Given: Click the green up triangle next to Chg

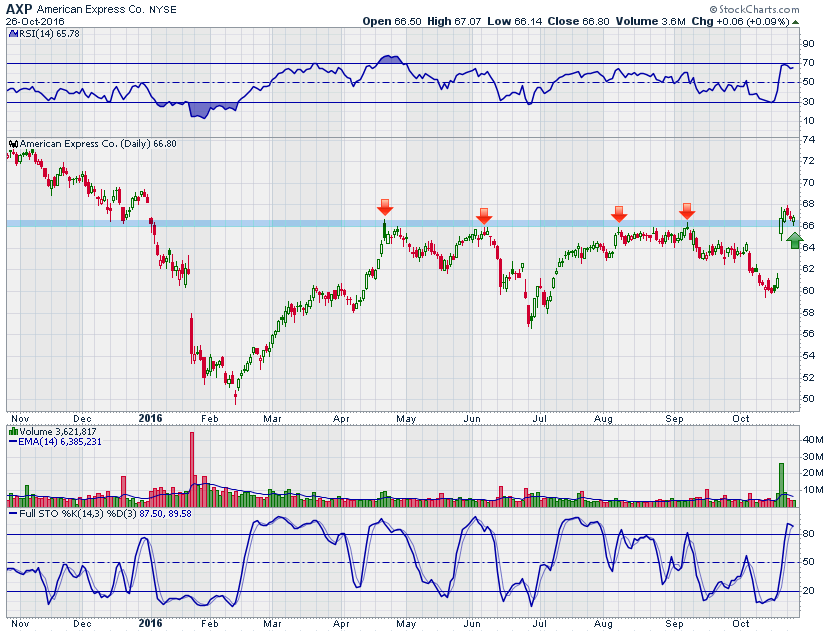Looking at the screenshot, I should tap(795, 22).
